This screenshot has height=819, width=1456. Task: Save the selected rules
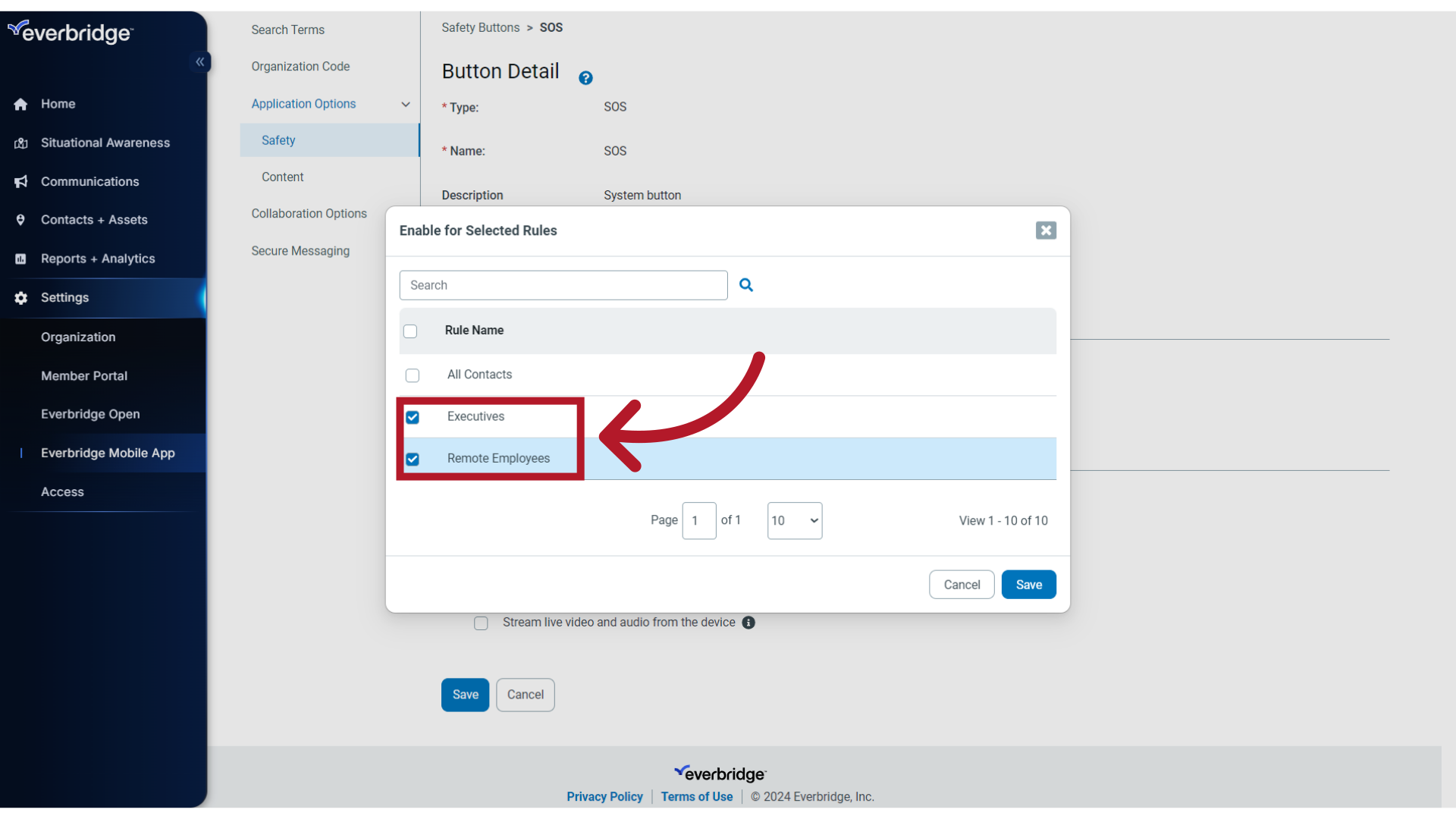[x=1028, y=584]
